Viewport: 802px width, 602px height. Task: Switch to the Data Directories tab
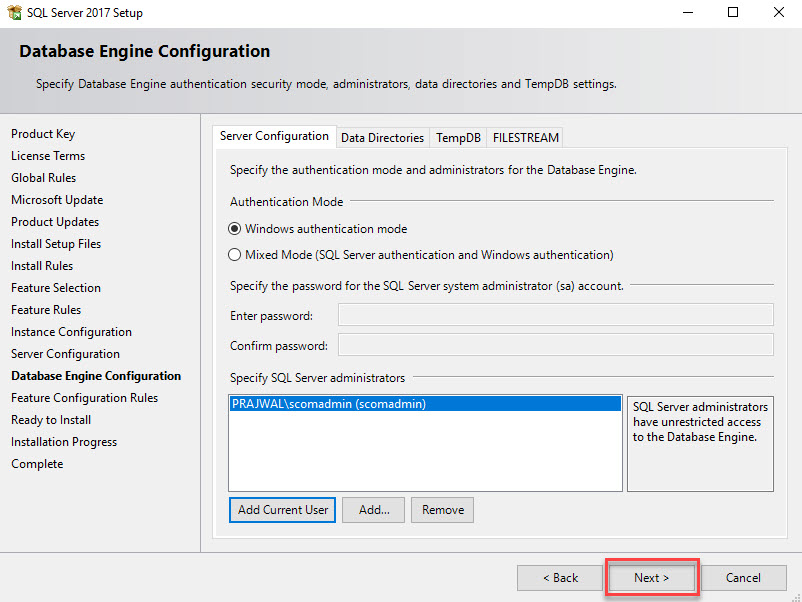tap(382, 138)
